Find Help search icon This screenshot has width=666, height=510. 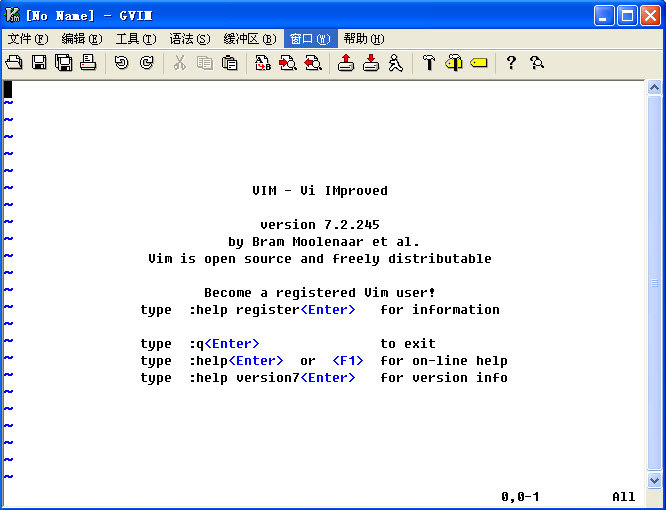536,63
